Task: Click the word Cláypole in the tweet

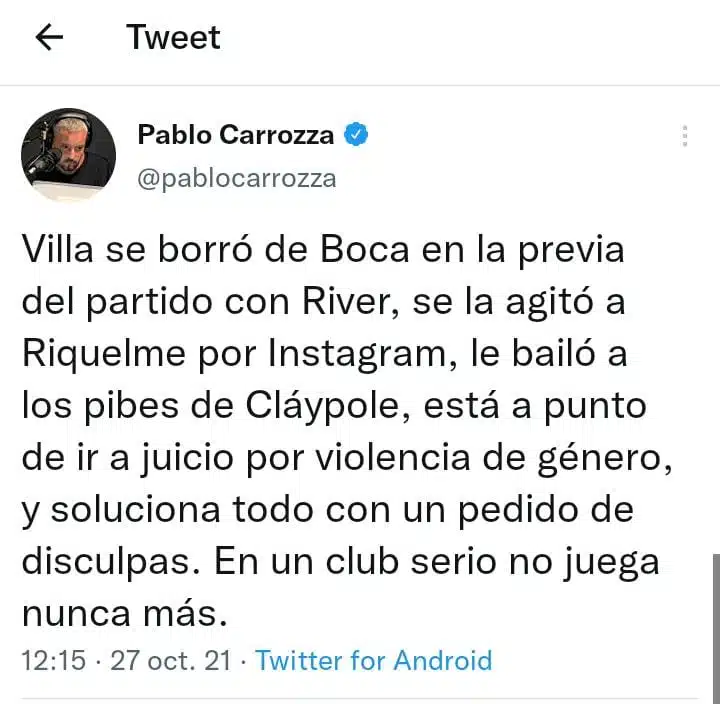Action: point(322,407)
